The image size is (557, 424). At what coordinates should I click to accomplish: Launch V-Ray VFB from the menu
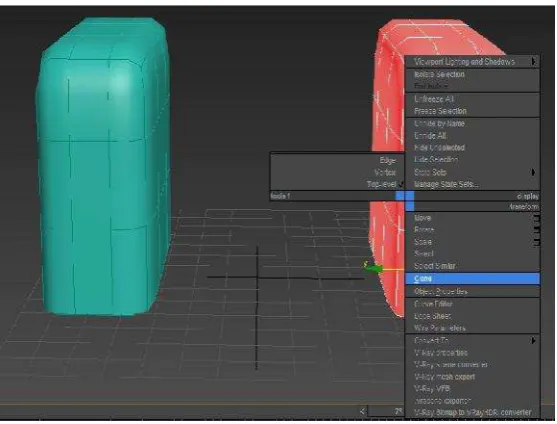(x=432, y=389)
